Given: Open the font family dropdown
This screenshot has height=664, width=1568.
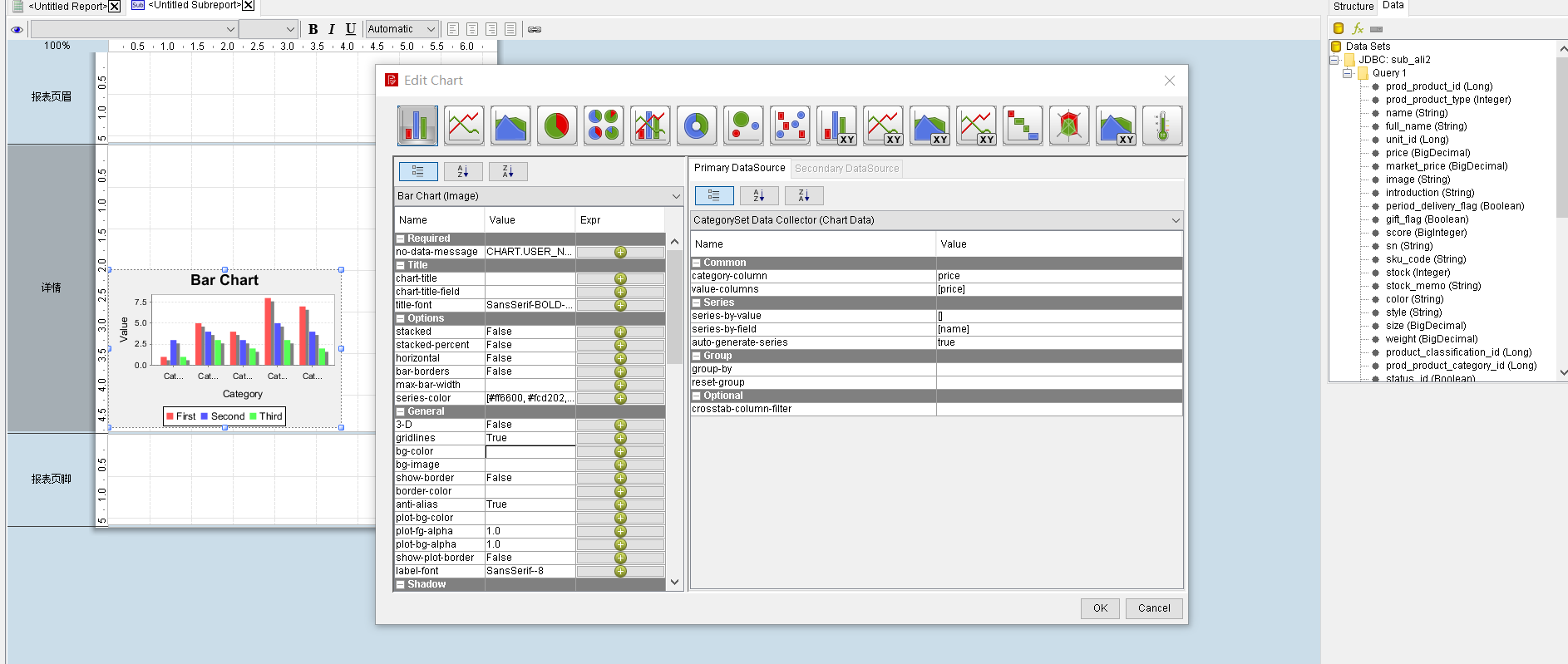Looking at the screenshot, I should [x=134, y=29].
